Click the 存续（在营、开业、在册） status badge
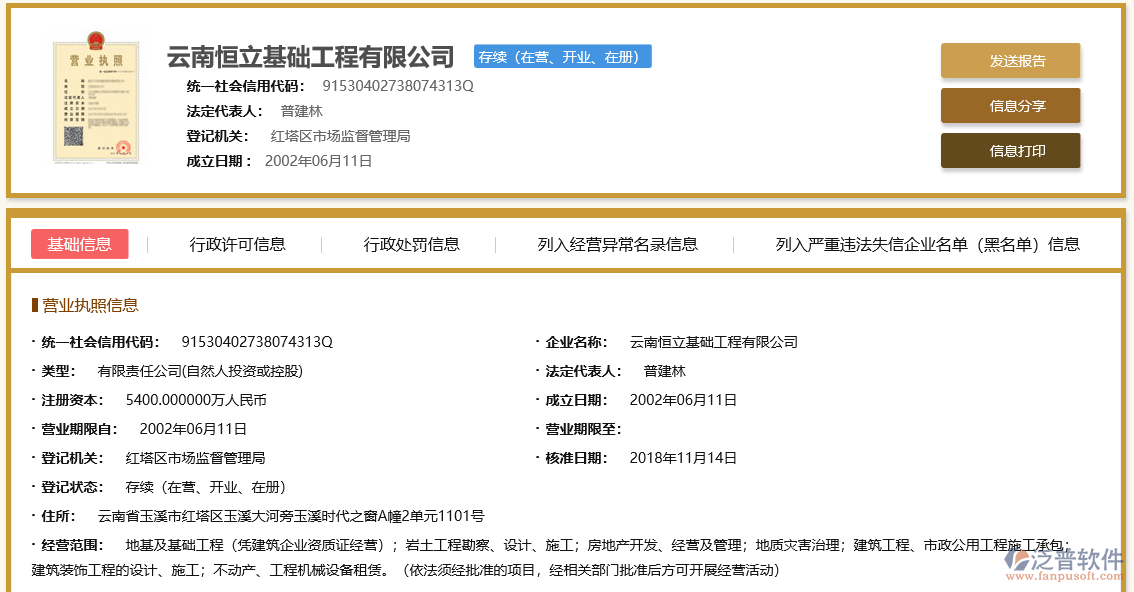Screen dimensions: 1134x592 562,57
